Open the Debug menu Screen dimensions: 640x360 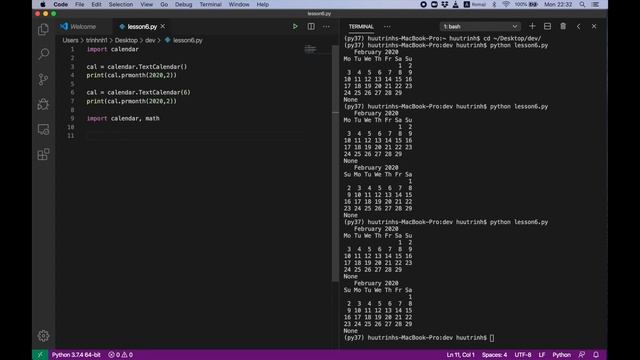(183, 4)
